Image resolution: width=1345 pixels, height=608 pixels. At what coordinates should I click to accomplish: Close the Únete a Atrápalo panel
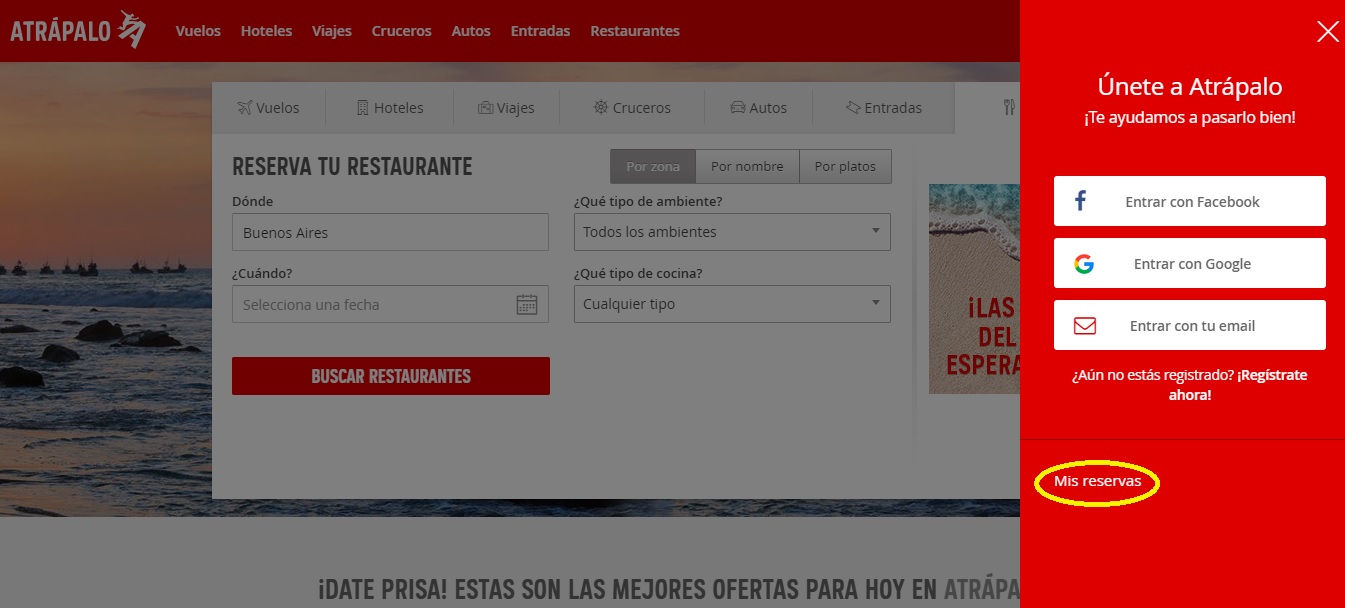tap(1328, 32)
